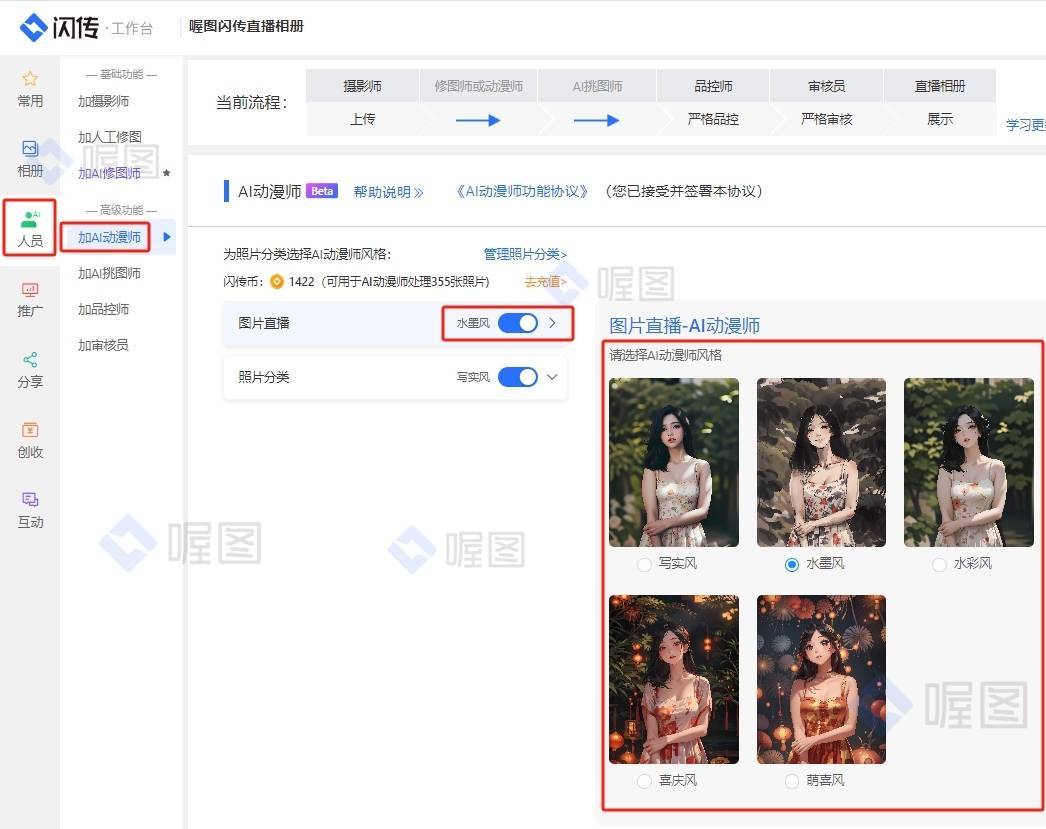Open the 帮助说明 help link
This screenshot has width=1046, height=829.
click(x=388, y=192)
